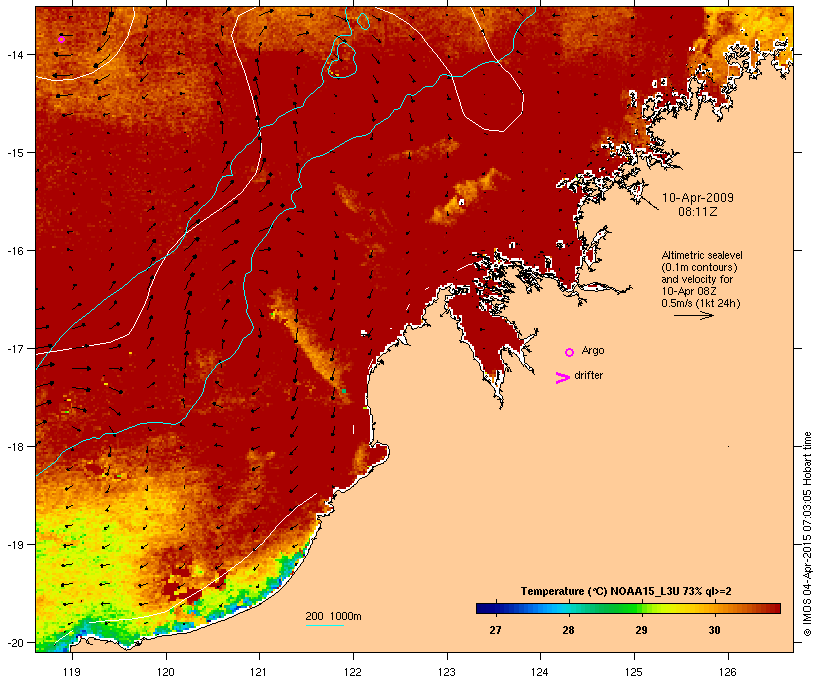
Task: Click the magenta Argo float marker near 119E
Action: [61, 39]
